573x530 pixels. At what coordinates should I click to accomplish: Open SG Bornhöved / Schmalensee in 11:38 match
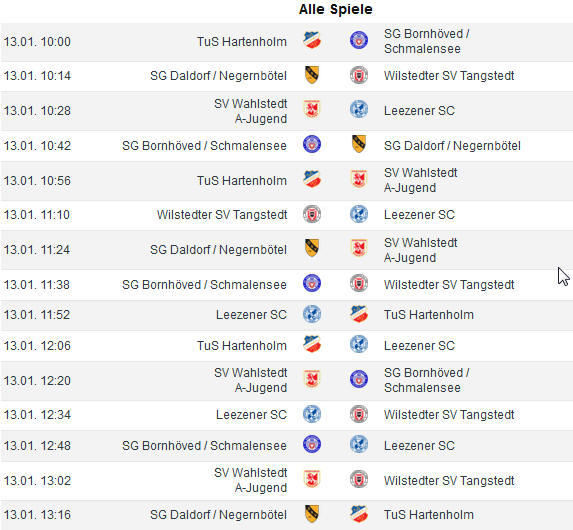pyautogui.click(x=204, y=284)
